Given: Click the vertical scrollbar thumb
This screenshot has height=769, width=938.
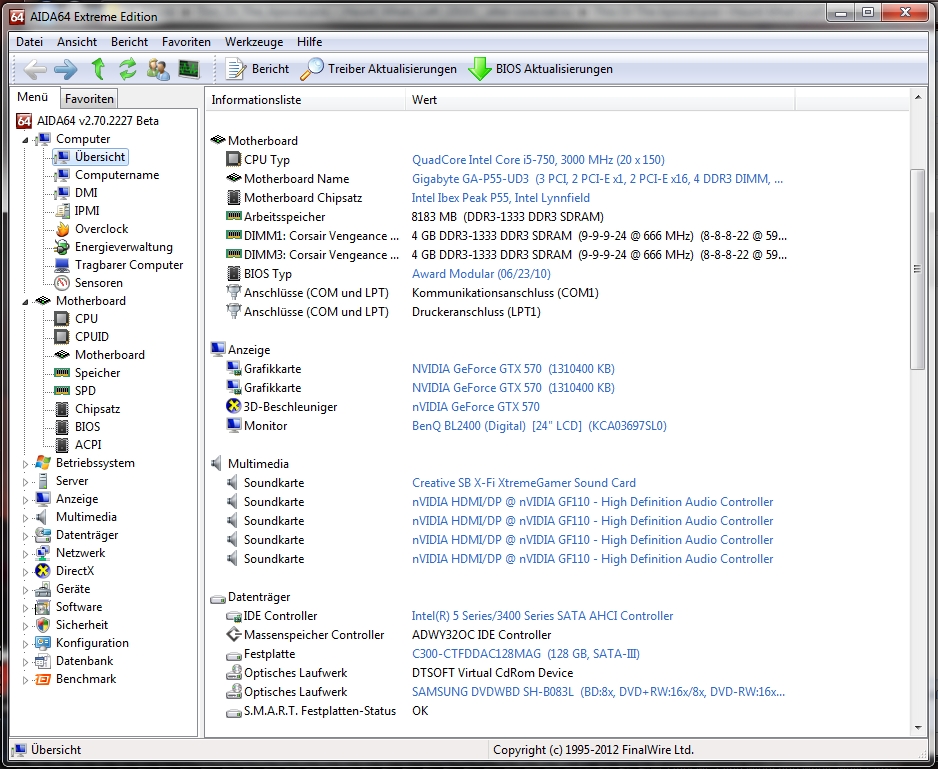Looking at the screenshot, I should click(917, 269).
